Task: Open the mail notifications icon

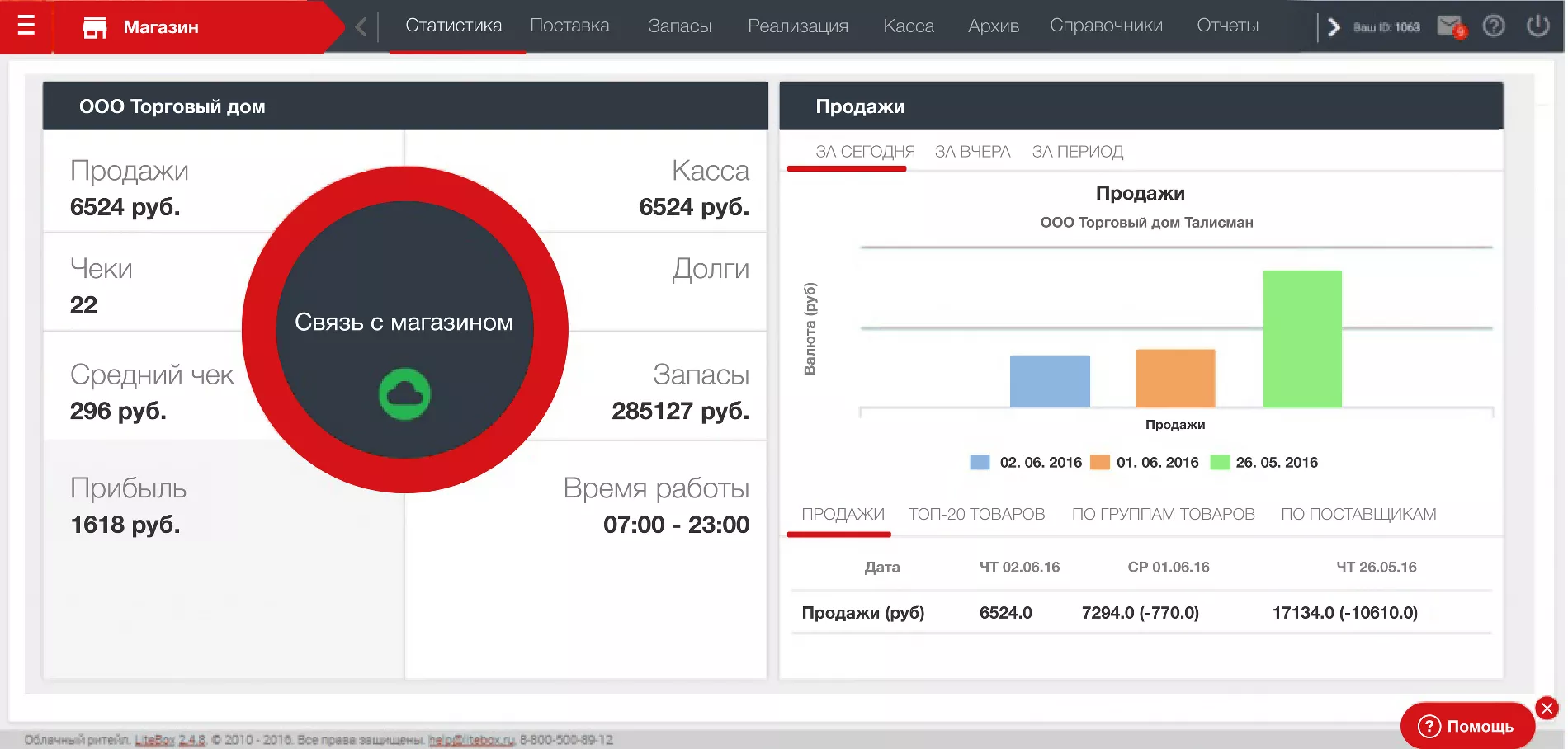Action: pos(1450,26)
